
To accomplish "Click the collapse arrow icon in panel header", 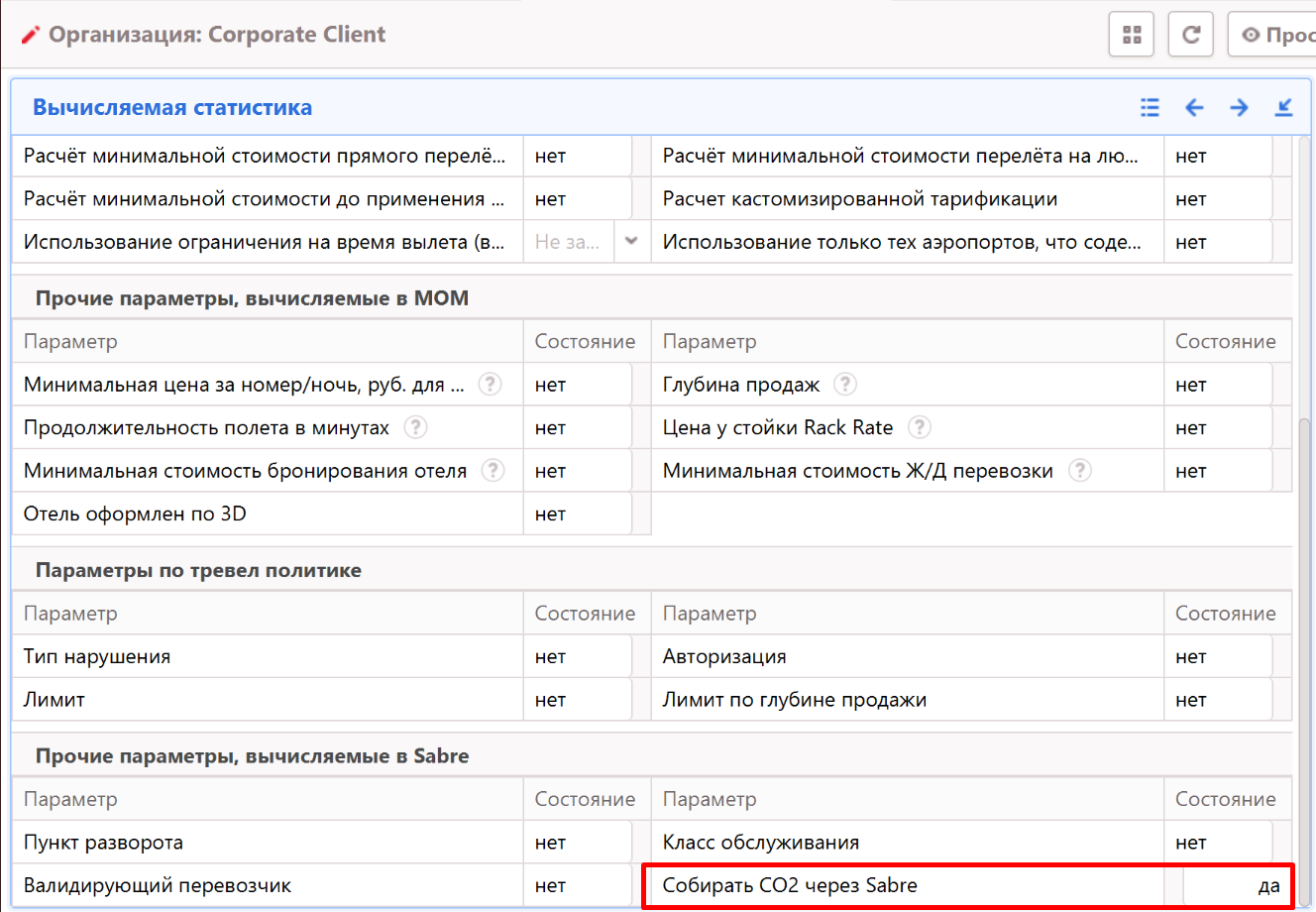I will (x=1283, y=107).
